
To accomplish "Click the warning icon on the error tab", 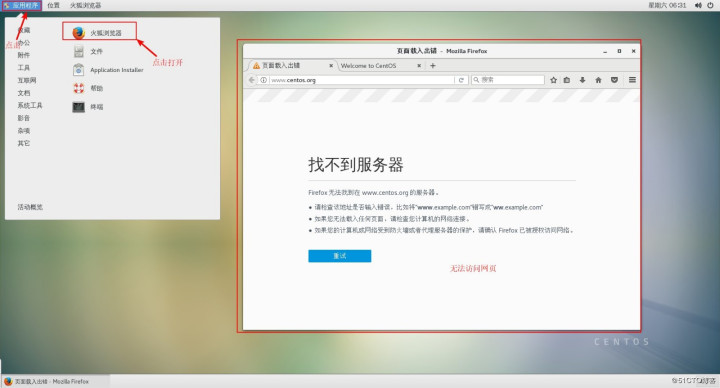I will tap(256, 66).
